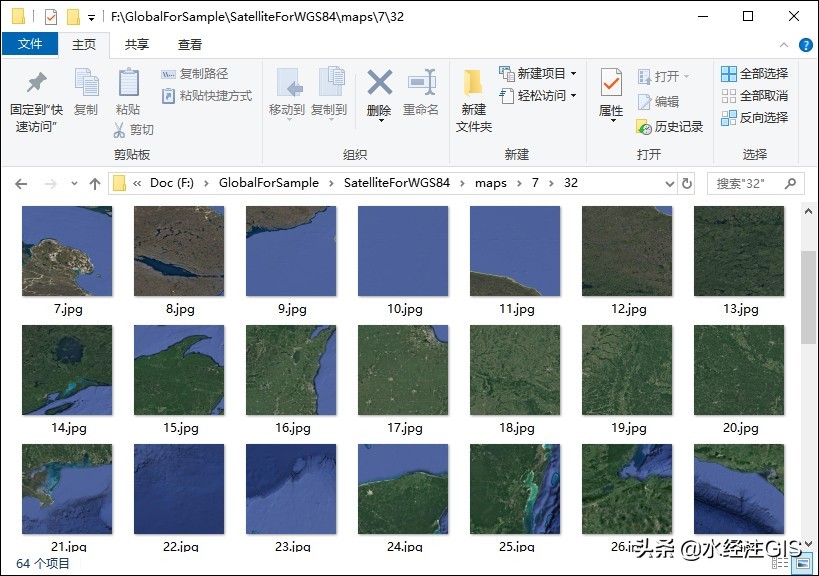The image size is (819, 576).
Task: Select 固定到快速访问 (Pin to Quick access)
Action: point(37,100)
